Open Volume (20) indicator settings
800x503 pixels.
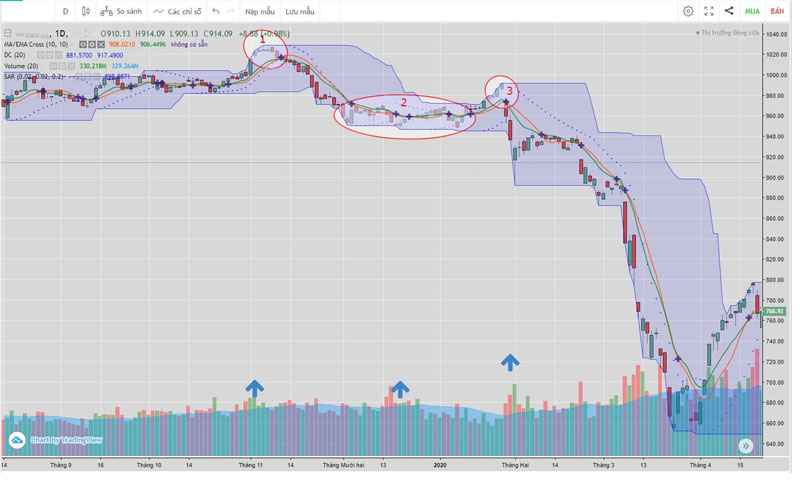[x=62, y=66]
